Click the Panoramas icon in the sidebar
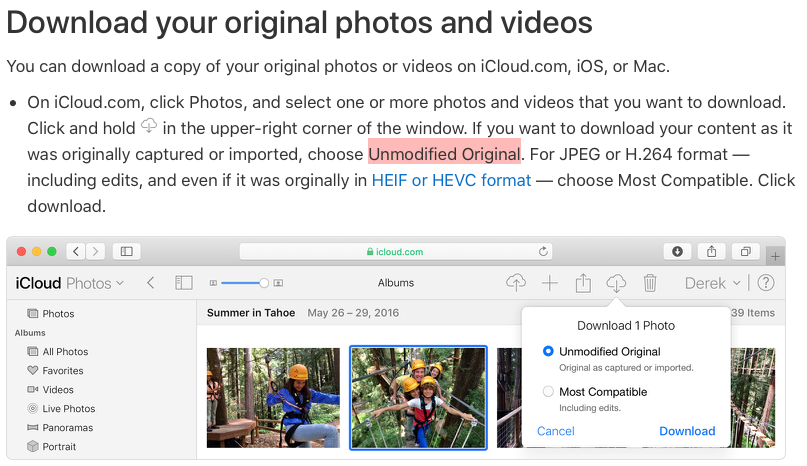 point(32,427)
